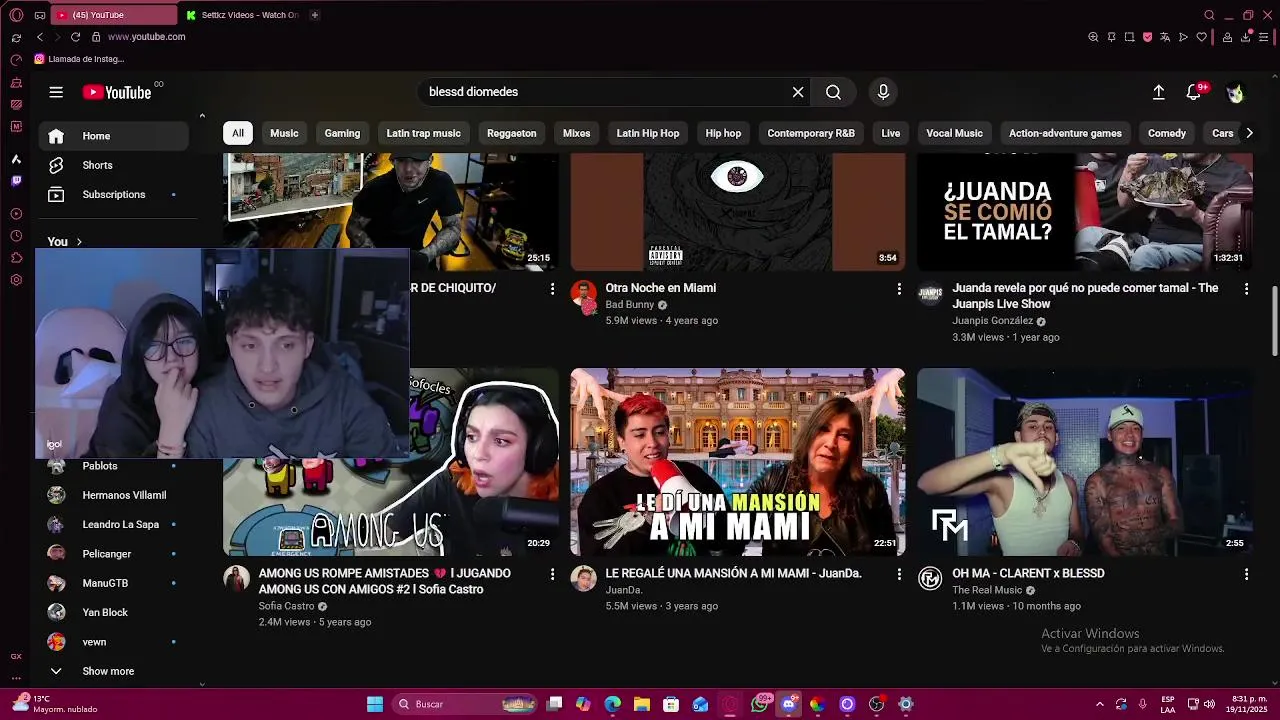Open the Opera pinboard pin icon
The width and height of the screenshot is (1280, 720).
[x=1111, y=37]
